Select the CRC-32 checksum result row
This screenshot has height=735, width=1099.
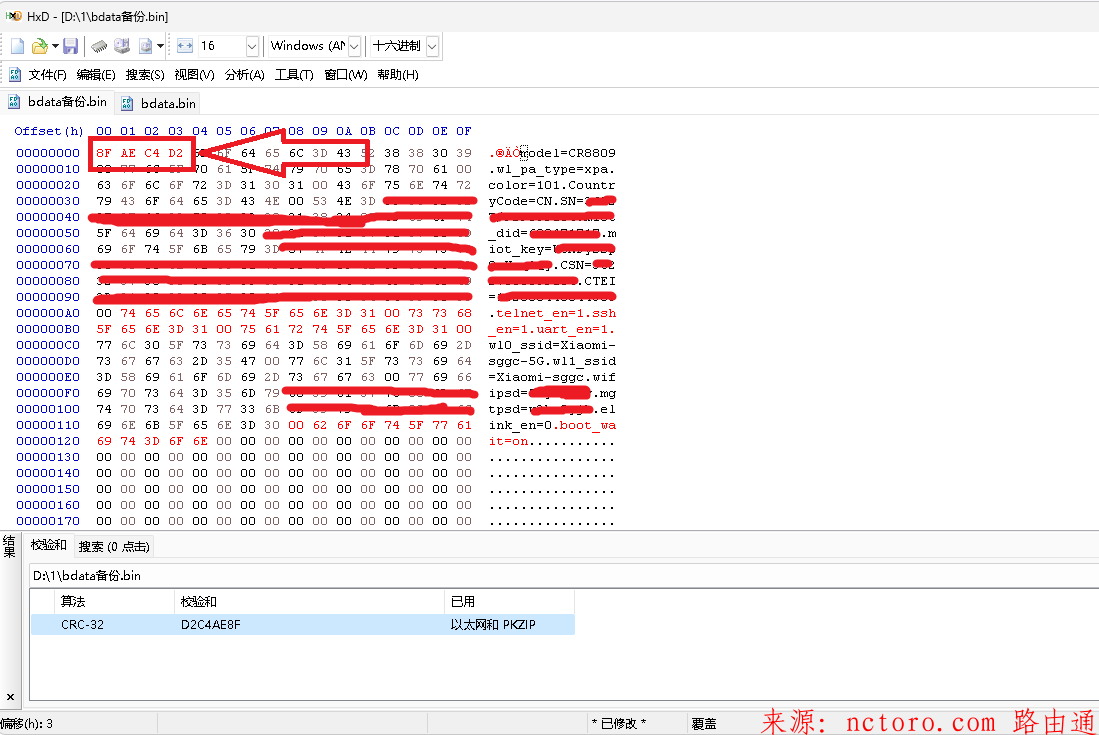point(300,625)
